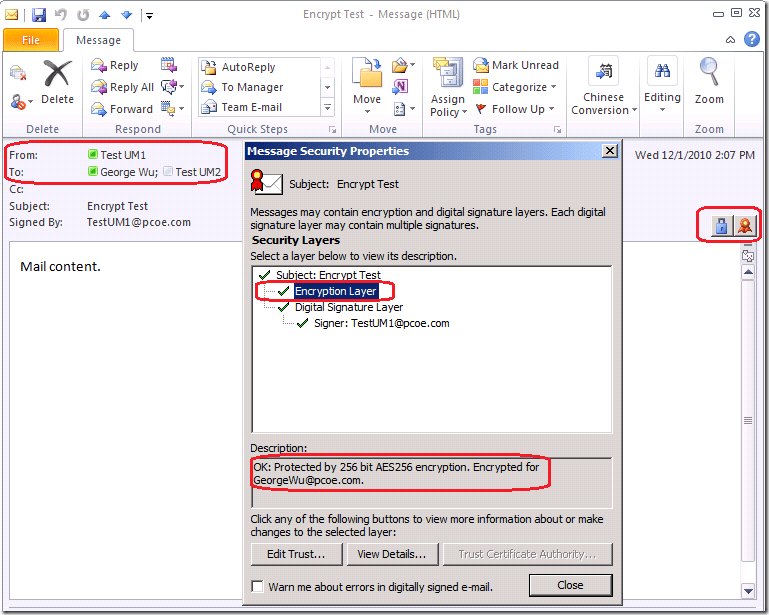Click the Trust Certificate Authority button

(x=527, y=554)
